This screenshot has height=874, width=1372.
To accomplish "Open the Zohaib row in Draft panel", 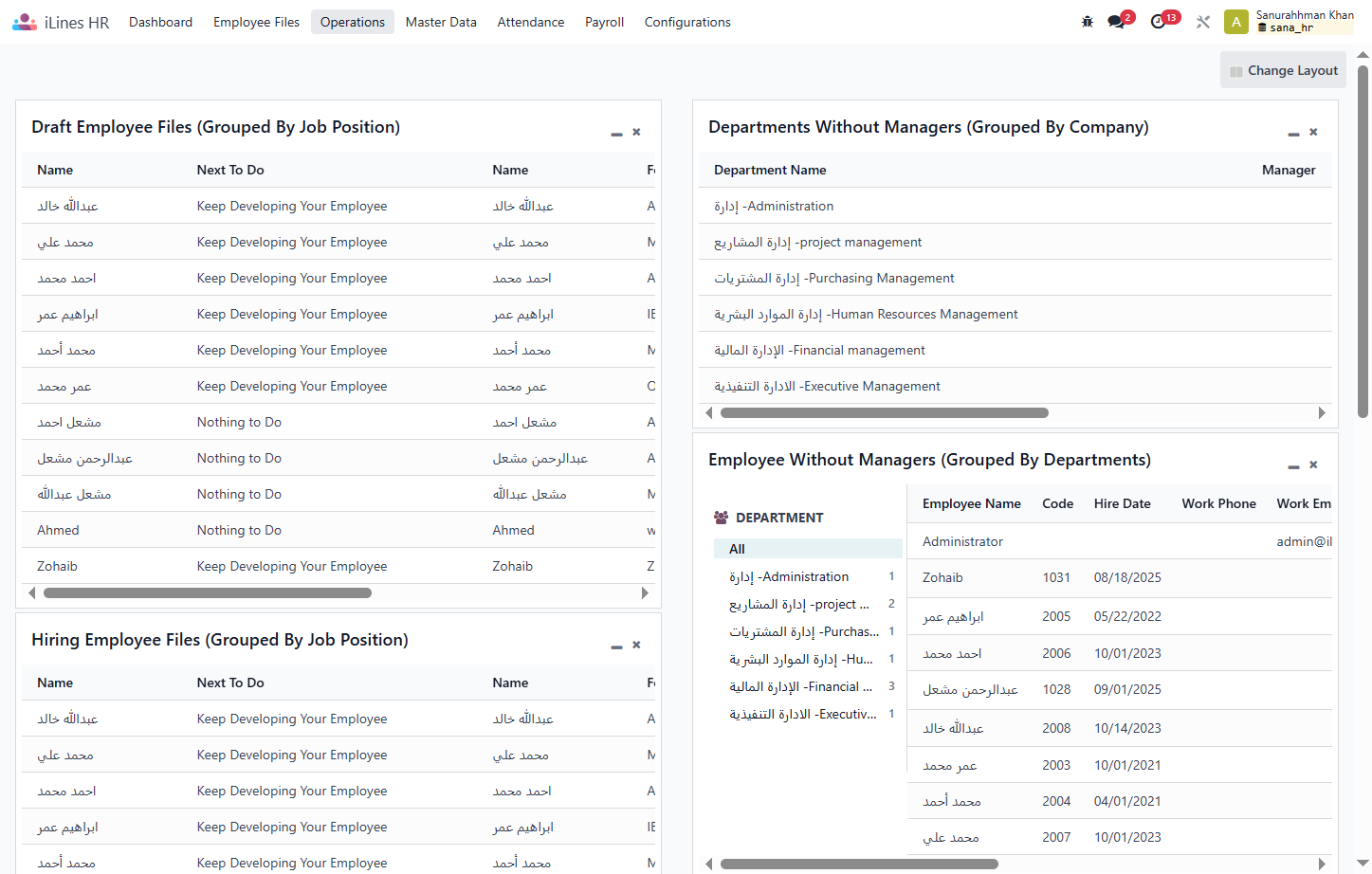I will tap(338, 566).
